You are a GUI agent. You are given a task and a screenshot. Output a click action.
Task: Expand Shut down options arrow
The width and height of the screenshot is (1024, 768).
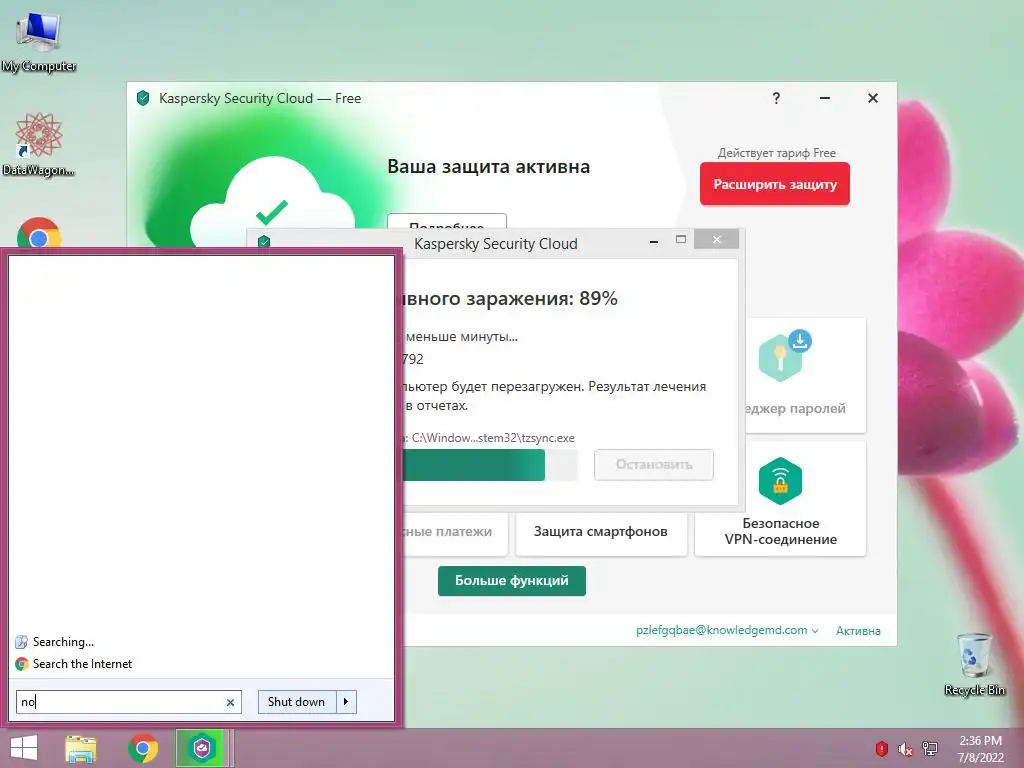pyautogui.click(x=346, y=702)
